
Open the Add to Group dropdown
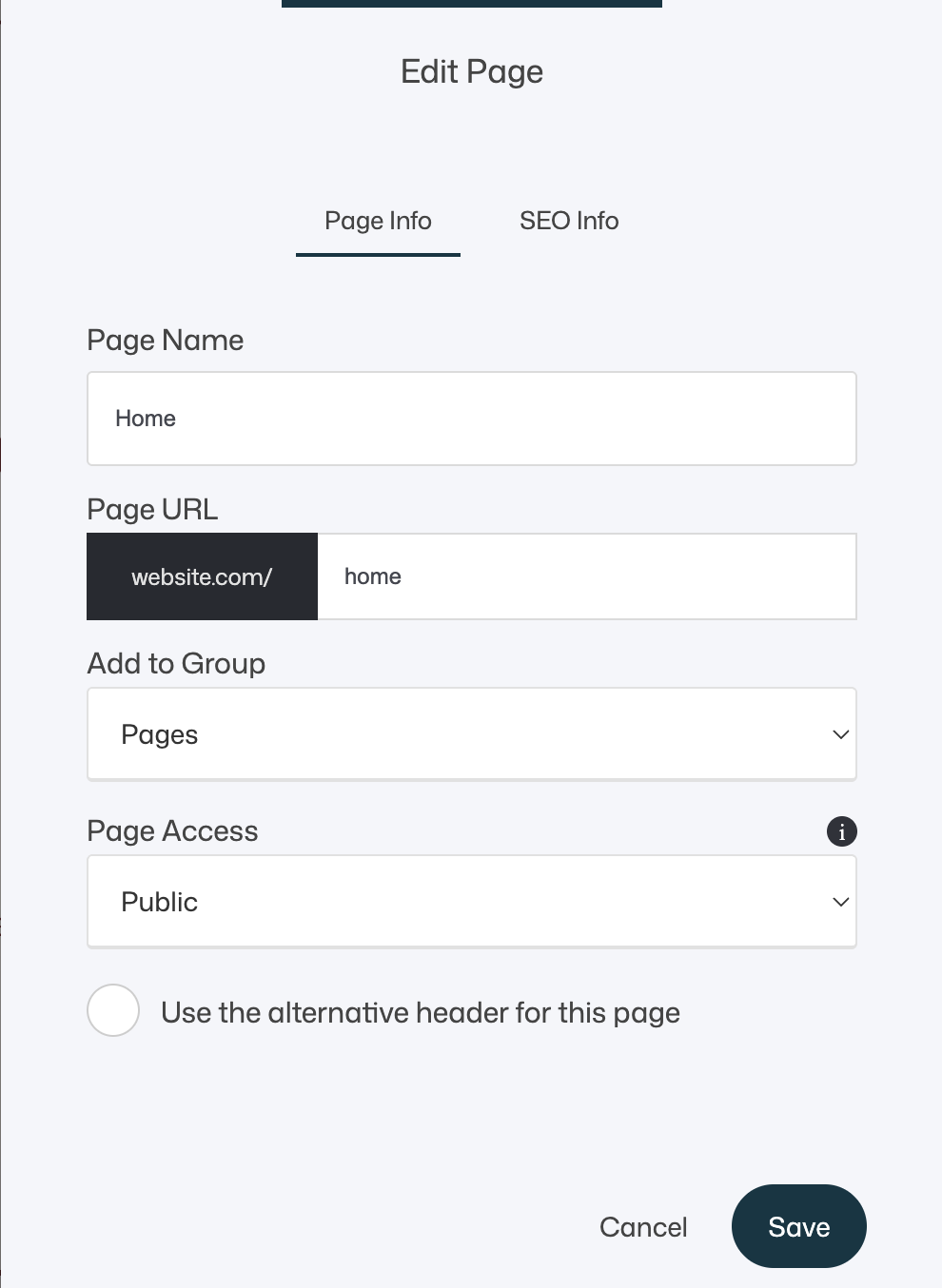coord(472,734)
